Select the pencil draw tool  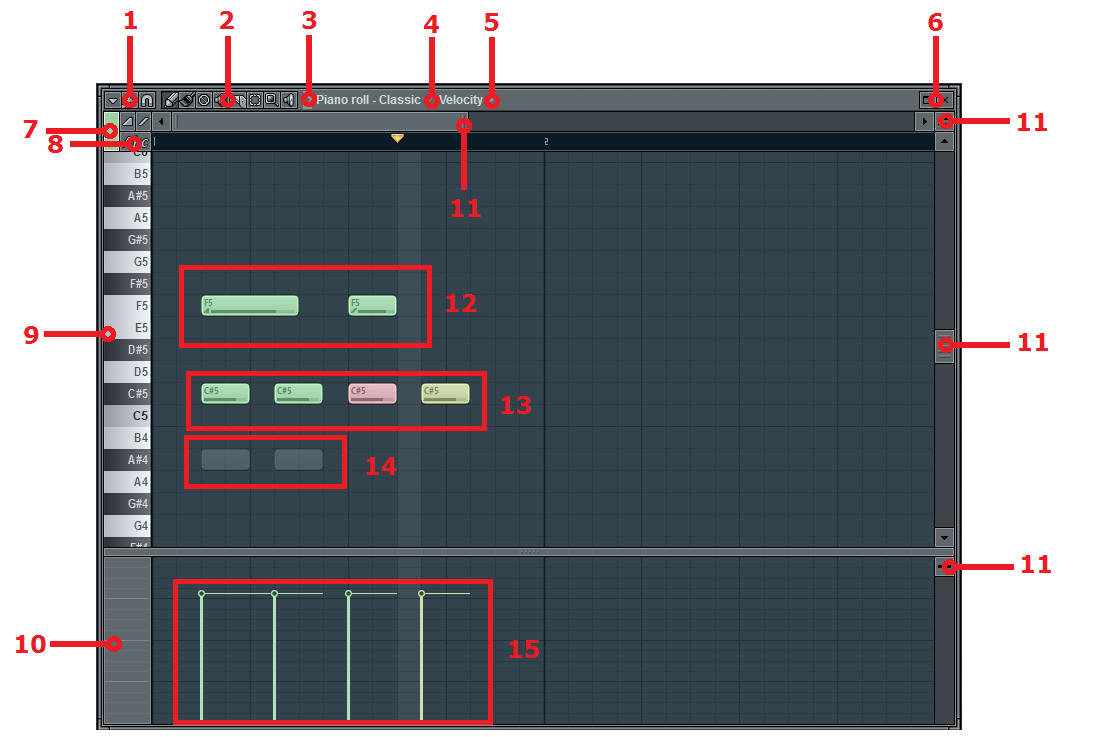coord(171,100)
